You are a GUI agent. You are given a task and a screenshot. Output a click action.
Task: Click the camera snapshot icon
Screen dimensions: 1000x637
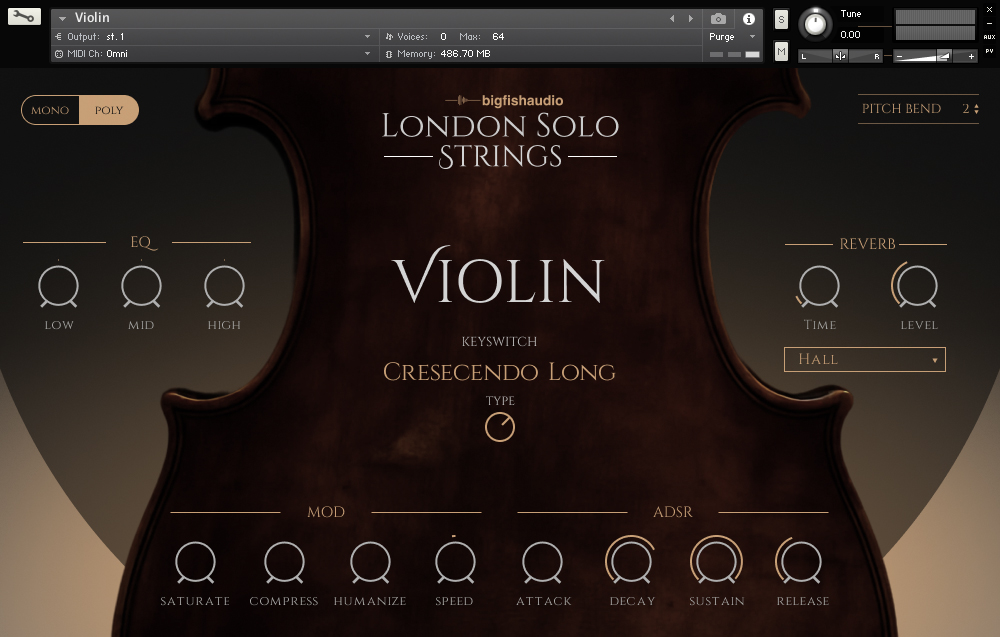click(718, 18)
